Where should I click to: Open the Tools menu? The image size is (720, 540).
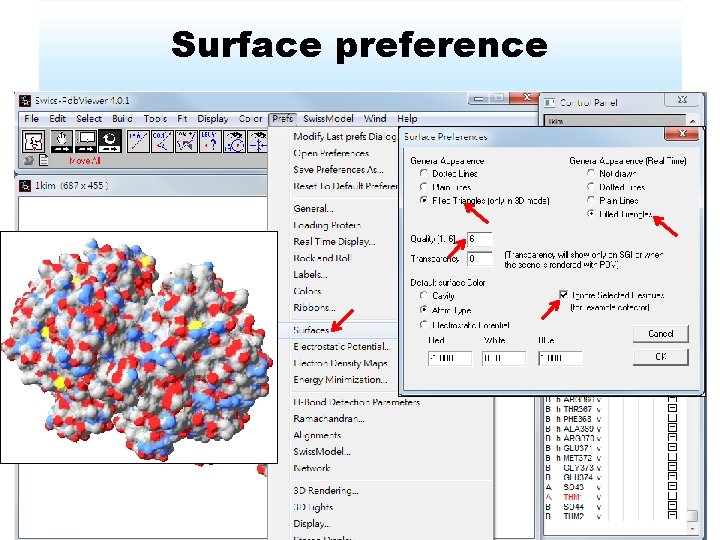click(x=155, y=118)
